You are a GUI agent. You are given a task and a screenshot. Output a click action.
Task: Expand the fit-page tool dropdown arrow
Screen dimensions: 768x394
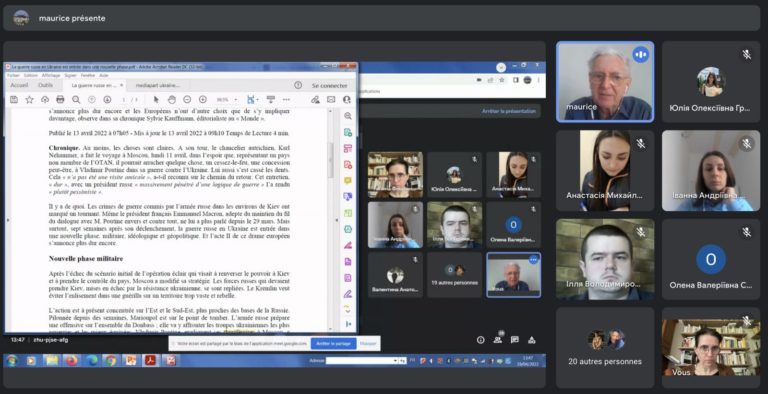[258, 99]
